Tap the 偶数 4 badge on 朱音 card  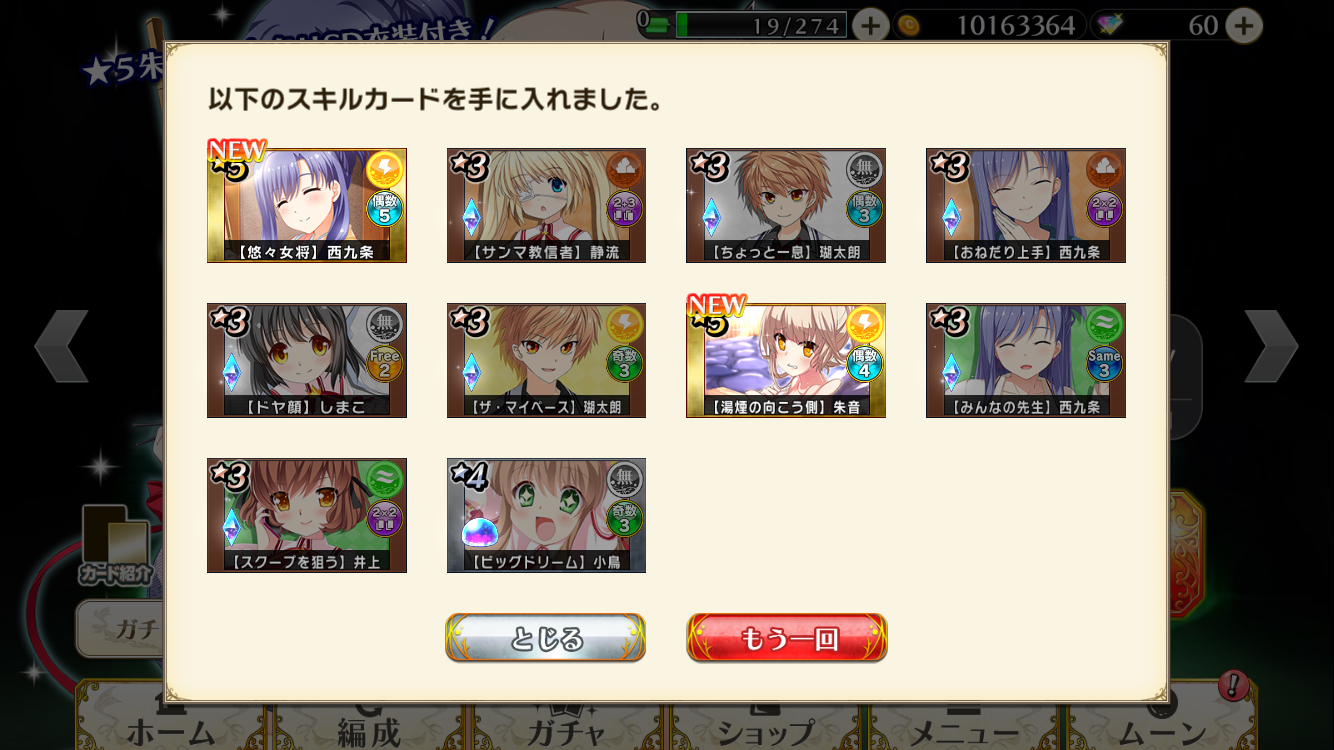coord(864,364)
